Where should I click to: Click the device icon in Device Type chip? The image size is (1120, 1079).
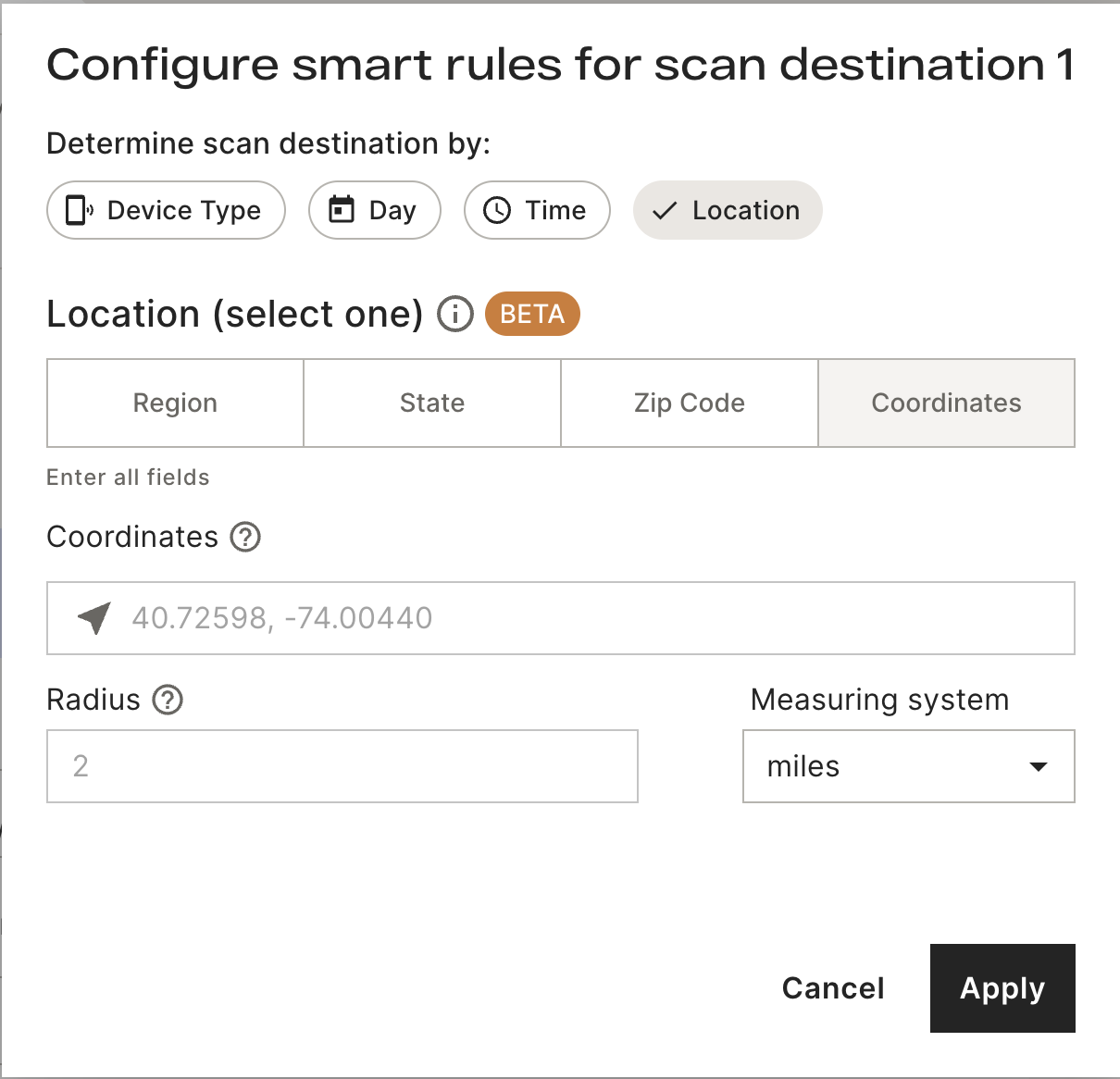tap(79, 210)
